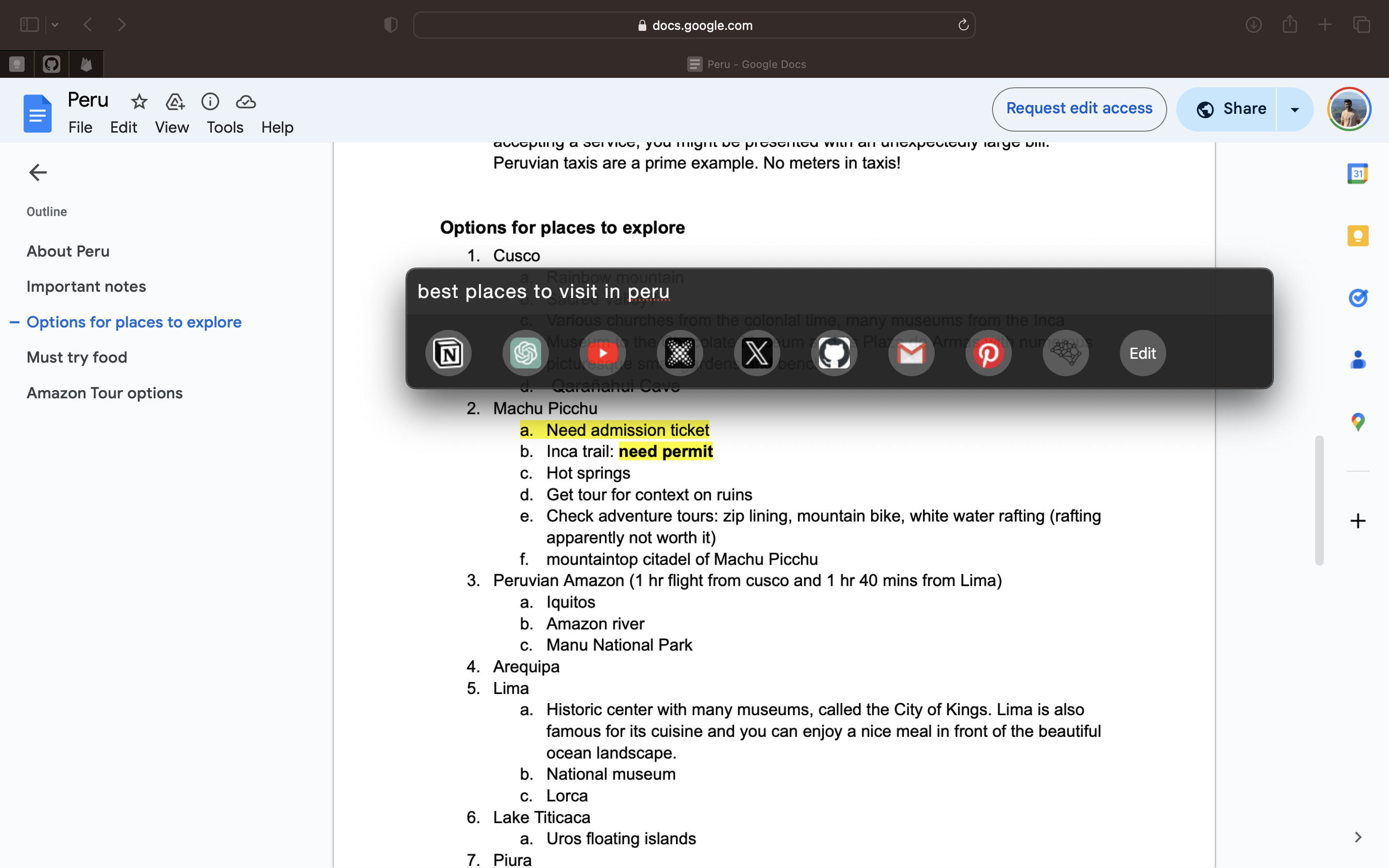Open Google Calendar side panel icon
1389x868 pixels.
(x=1358, y=174)
